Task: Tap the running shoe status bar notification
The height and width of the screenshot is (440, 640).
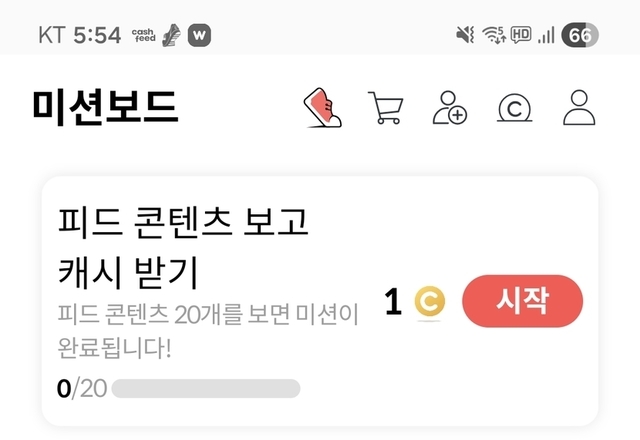Action: pyautogui.click(x=171, y=34)
